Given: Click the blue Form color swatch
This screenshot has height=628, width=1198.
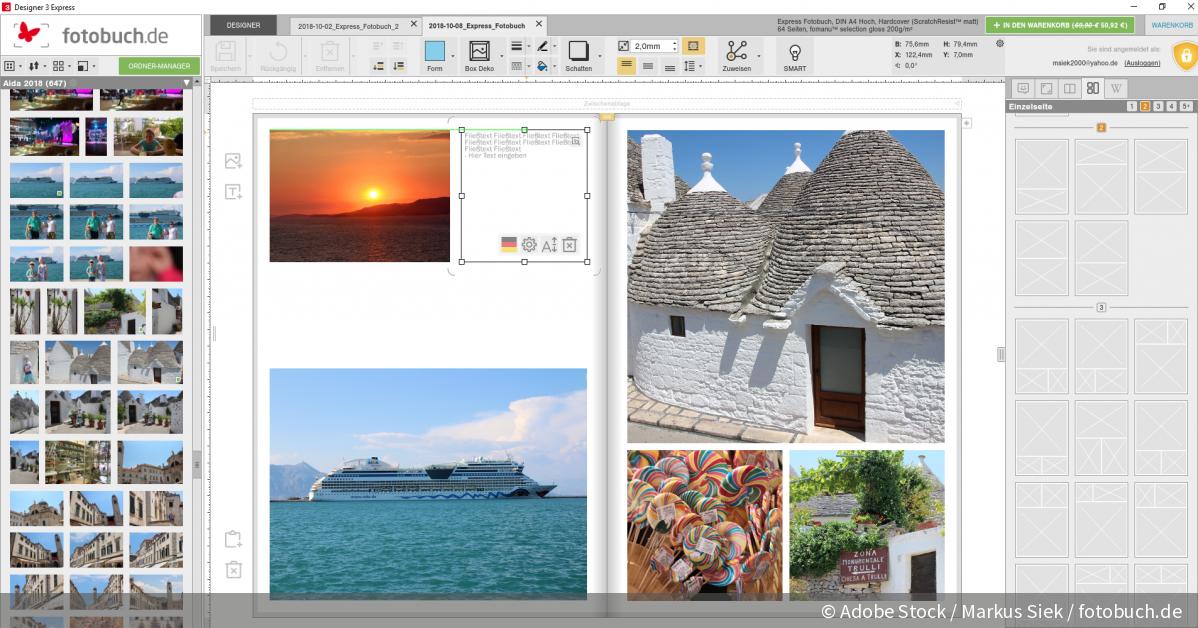Looking at the screenshot, I should (435, 51).
